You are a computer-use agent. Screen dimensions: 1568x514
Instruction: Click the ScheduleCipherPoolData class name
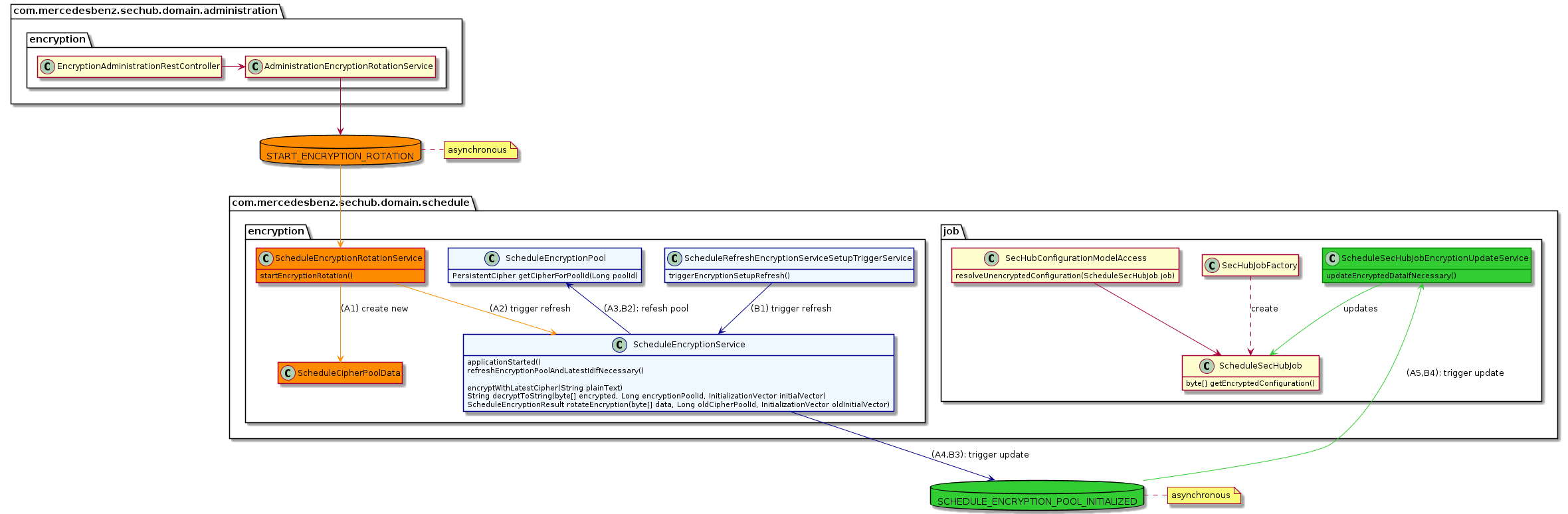click(x=349, y=373)
